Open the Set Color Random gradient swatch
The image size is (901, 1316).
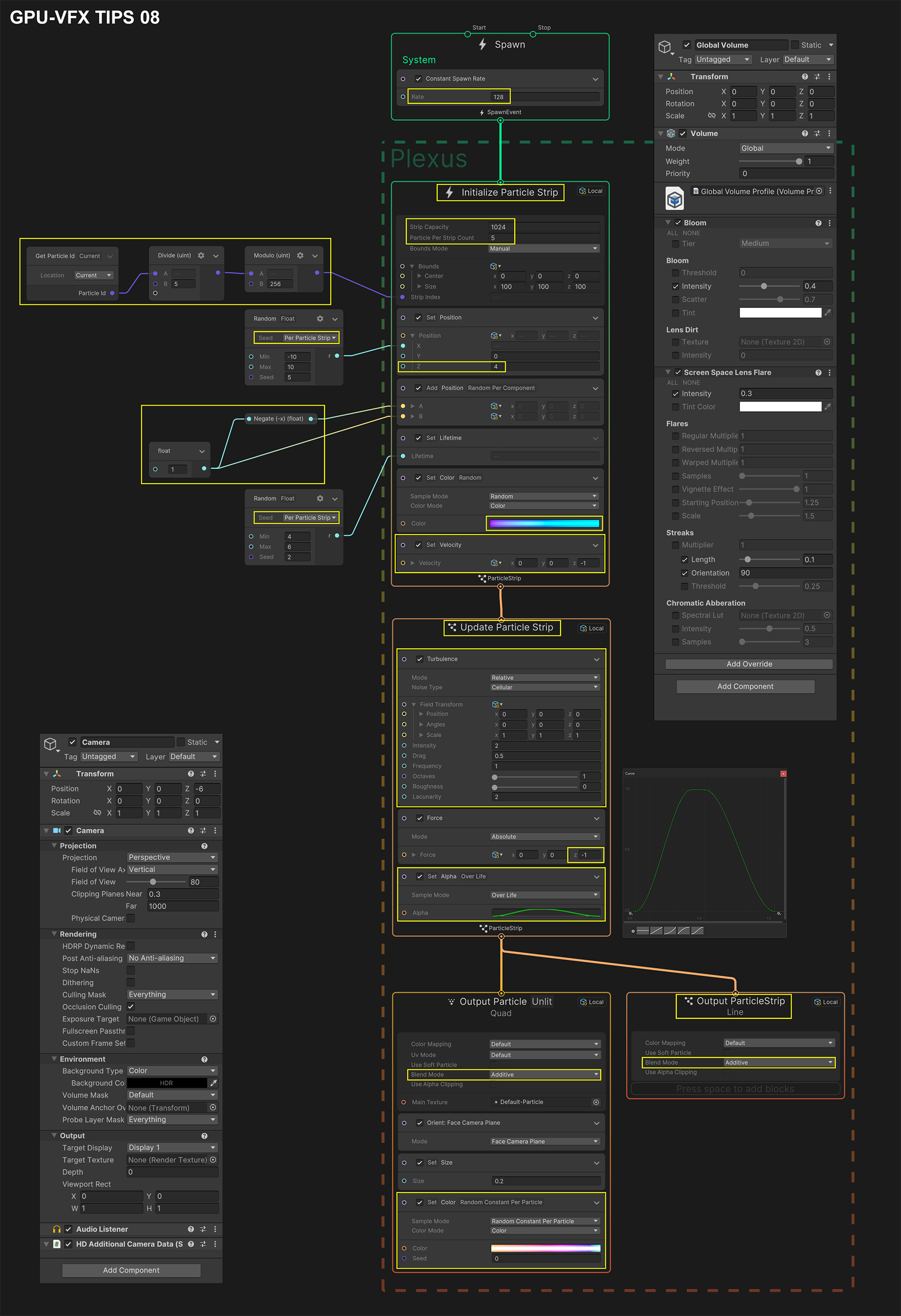pyautogui.click(x=544, y=523)
